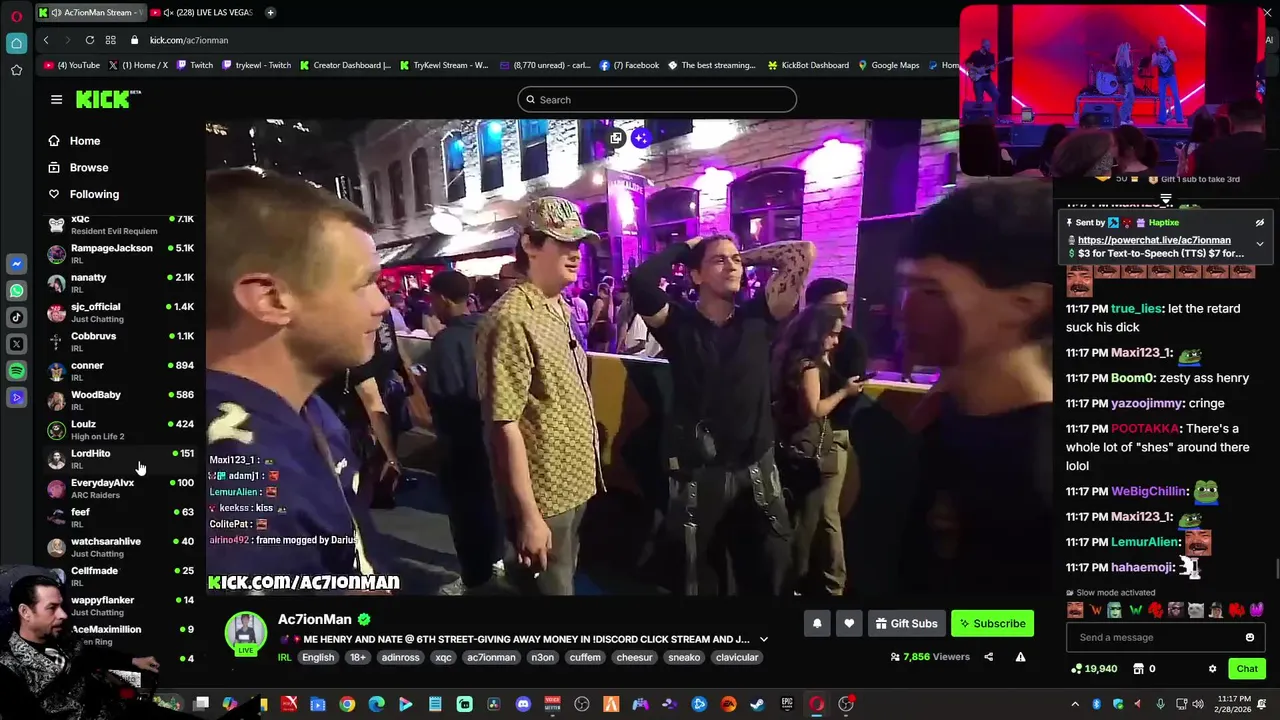Select Home in Kick sidebar
The width and height of the screenshot is (1280, 720).
[75, 141]
